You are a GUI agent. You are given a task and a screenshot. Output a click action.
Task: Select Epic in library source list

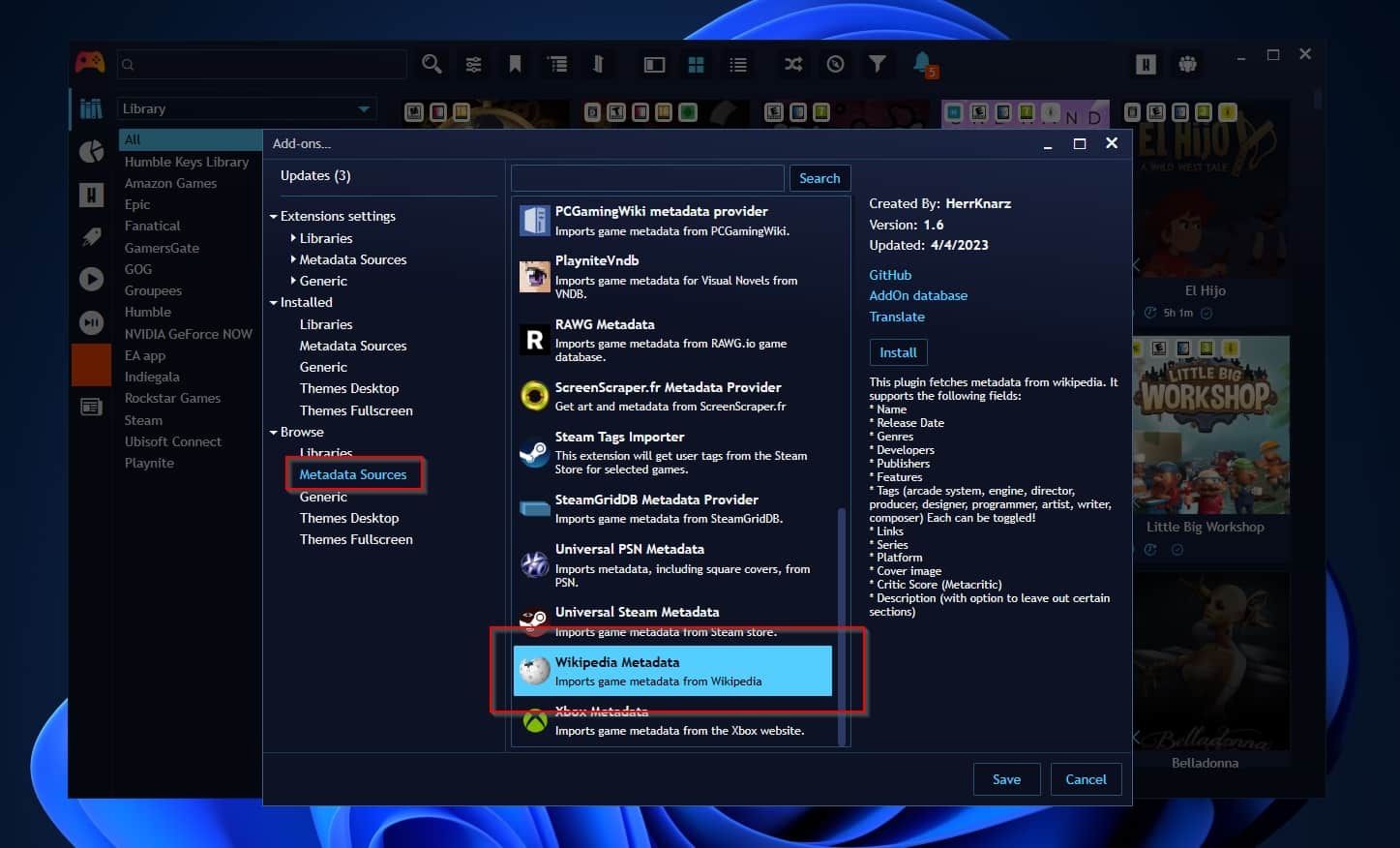point(137,204)
